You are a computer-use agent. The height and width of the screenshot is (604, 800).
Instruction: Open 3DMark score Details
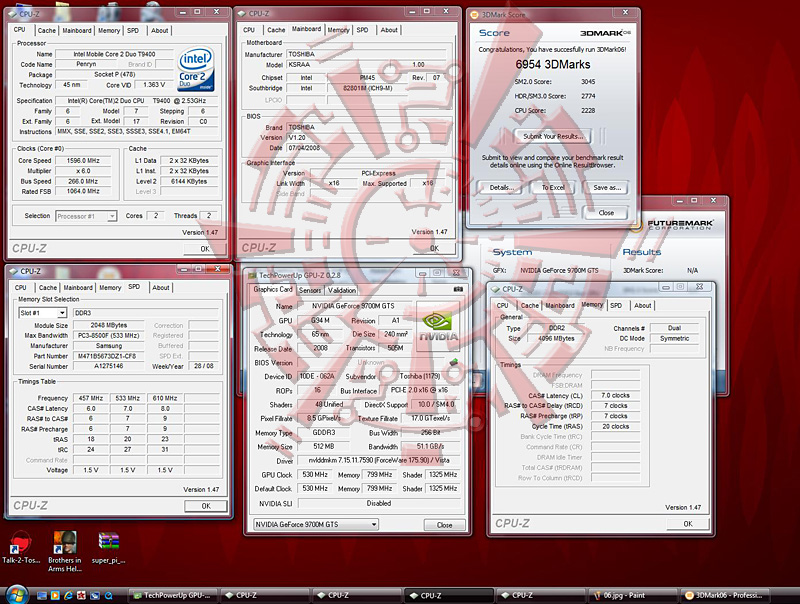tap(501, 188)
